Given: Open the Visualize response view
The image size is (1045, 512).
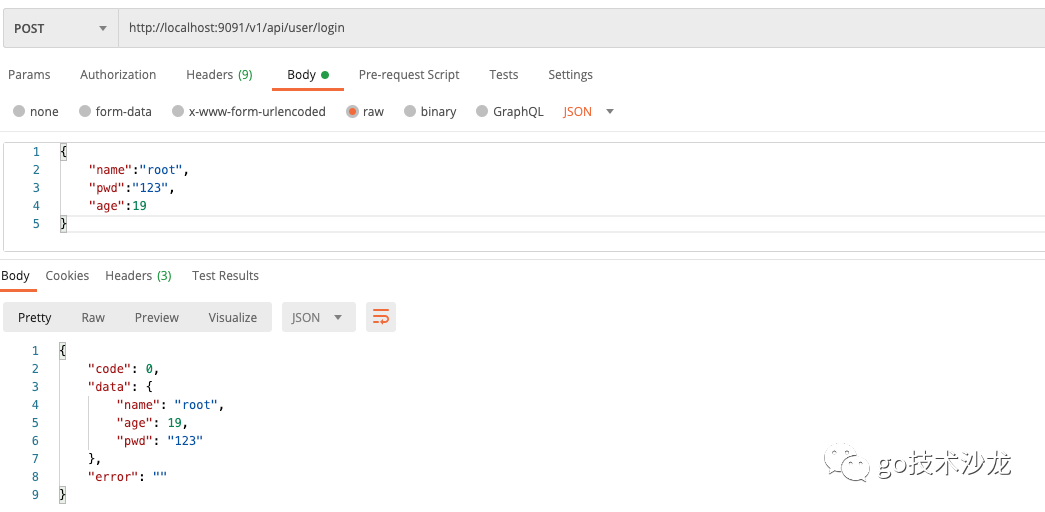Looking at the screenshot, I should [233, 317].
